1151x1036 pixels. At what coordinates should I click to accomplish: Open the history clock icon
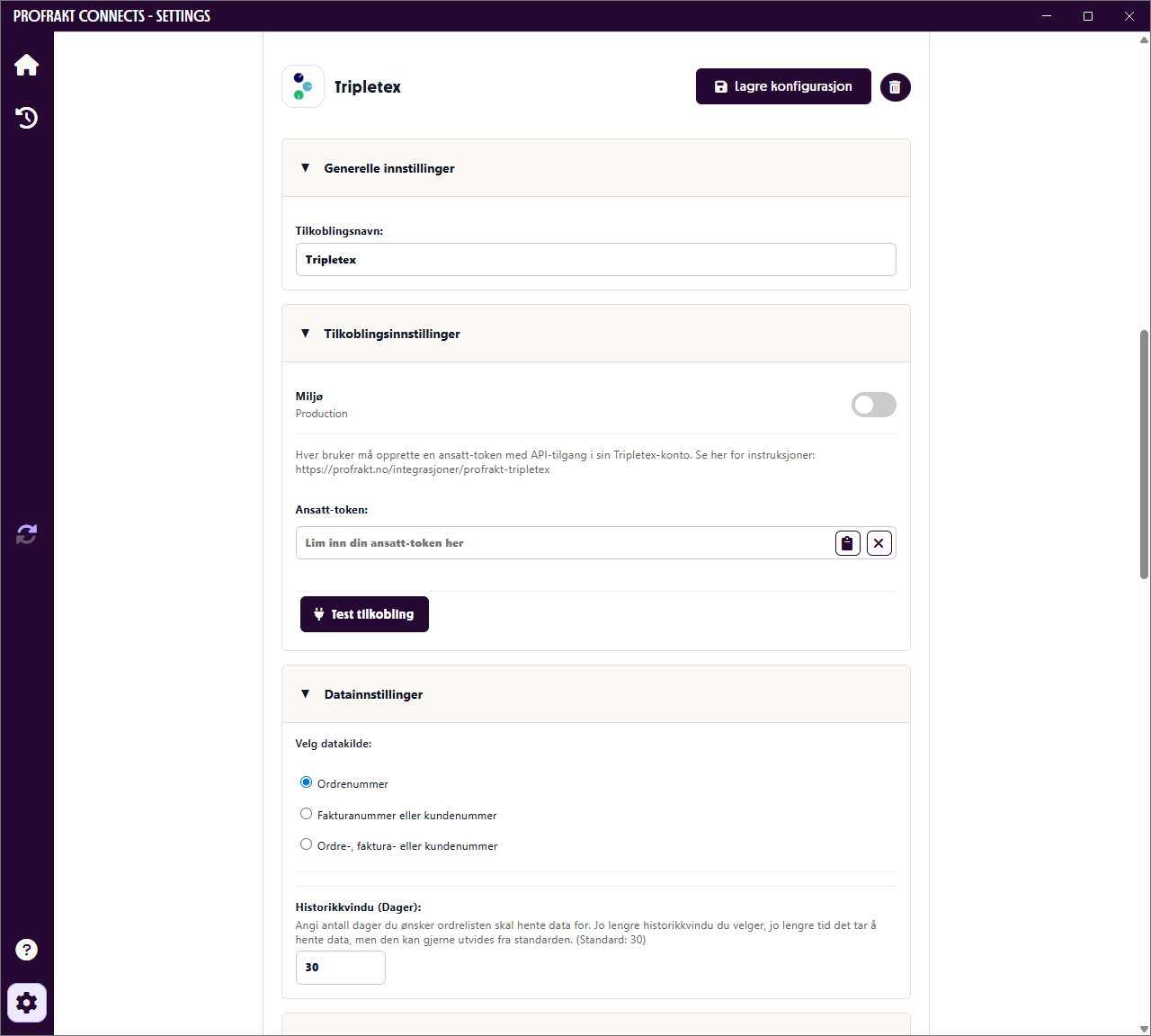(x=26, y=117)
